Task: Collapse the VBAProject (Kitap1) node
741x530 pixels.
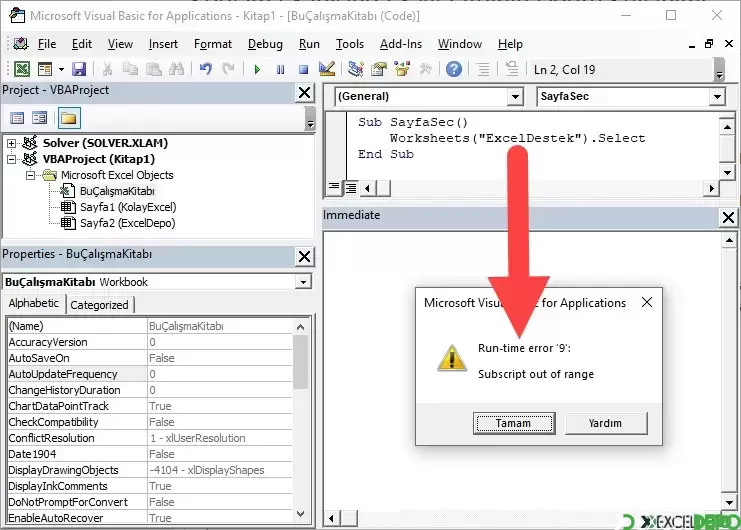Action: point(12,159)
